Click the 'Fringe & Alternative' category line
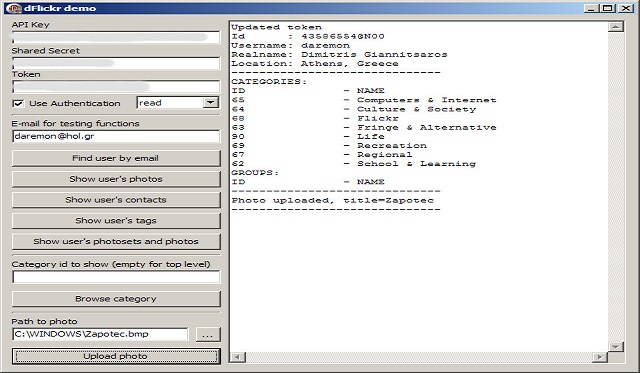This screenshot has width=640, height=373. [364, 127]
